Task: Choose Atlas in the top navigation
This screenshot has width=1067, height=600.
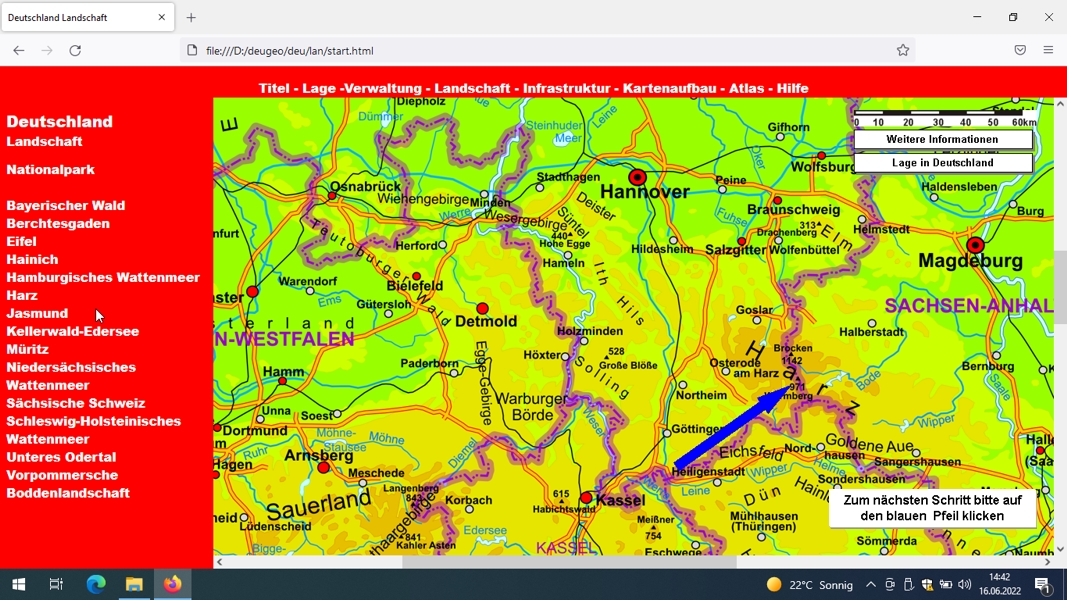Action: click(746, 88)
